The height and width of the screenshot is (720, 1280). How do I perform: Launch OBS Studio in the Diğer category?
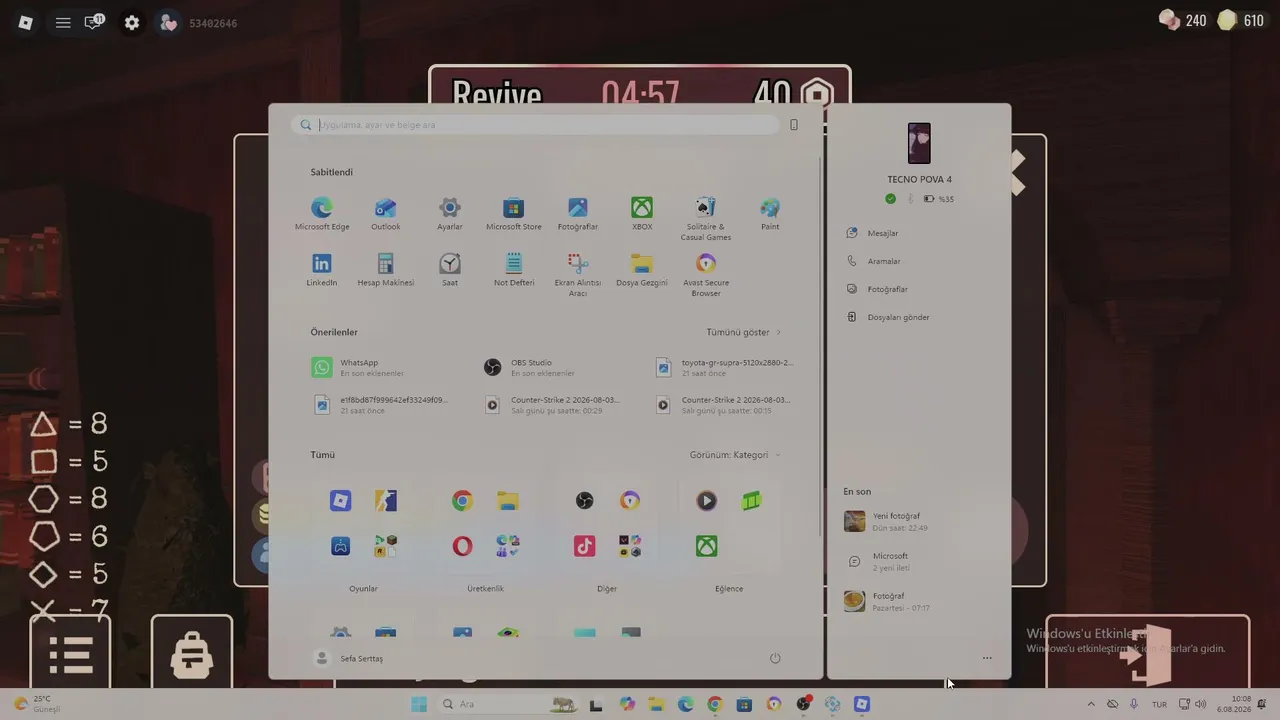[585, 501]
